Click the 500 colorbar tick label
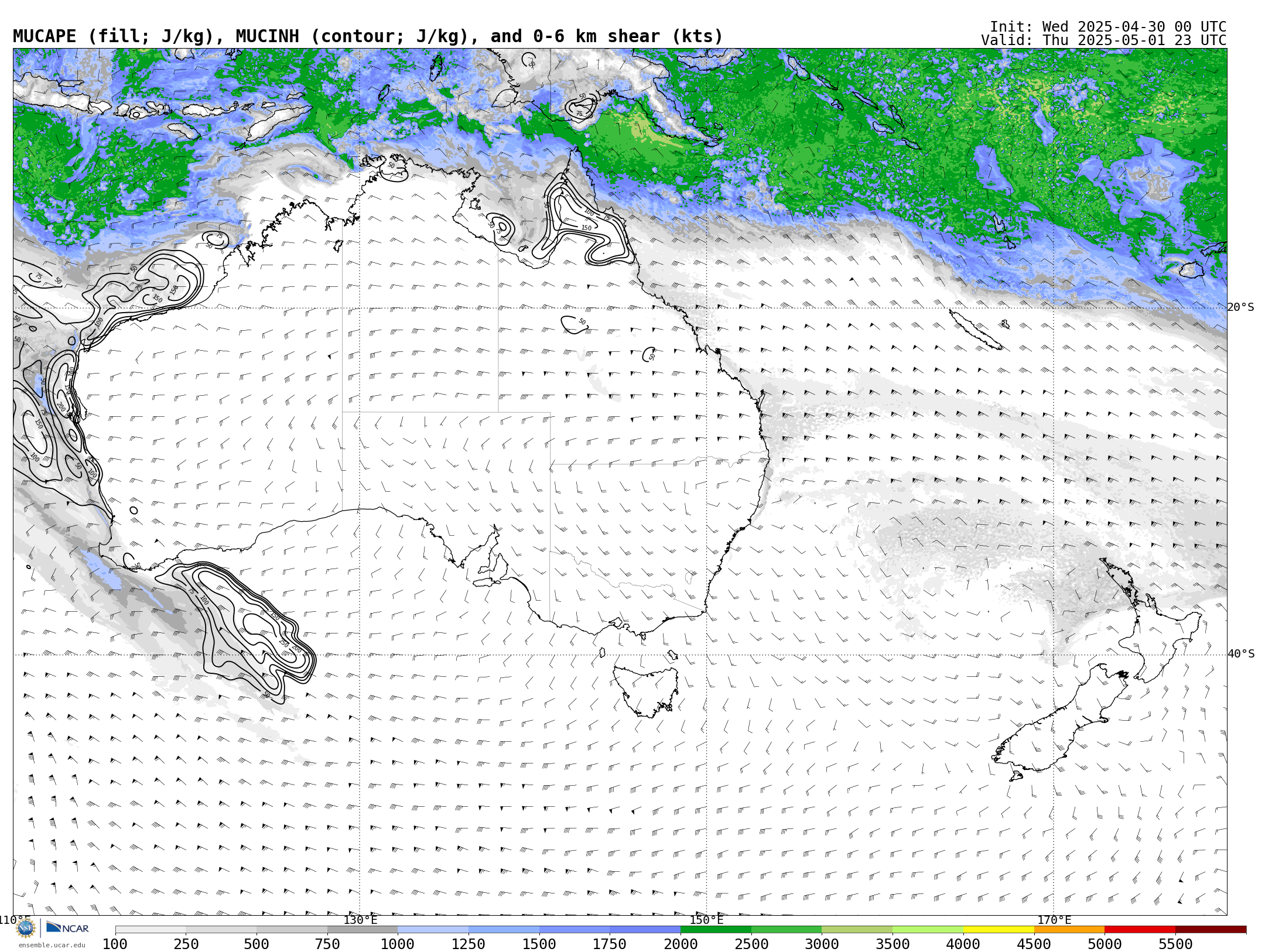This screenshot has width=1265, height=952. [x=257, y=944]
